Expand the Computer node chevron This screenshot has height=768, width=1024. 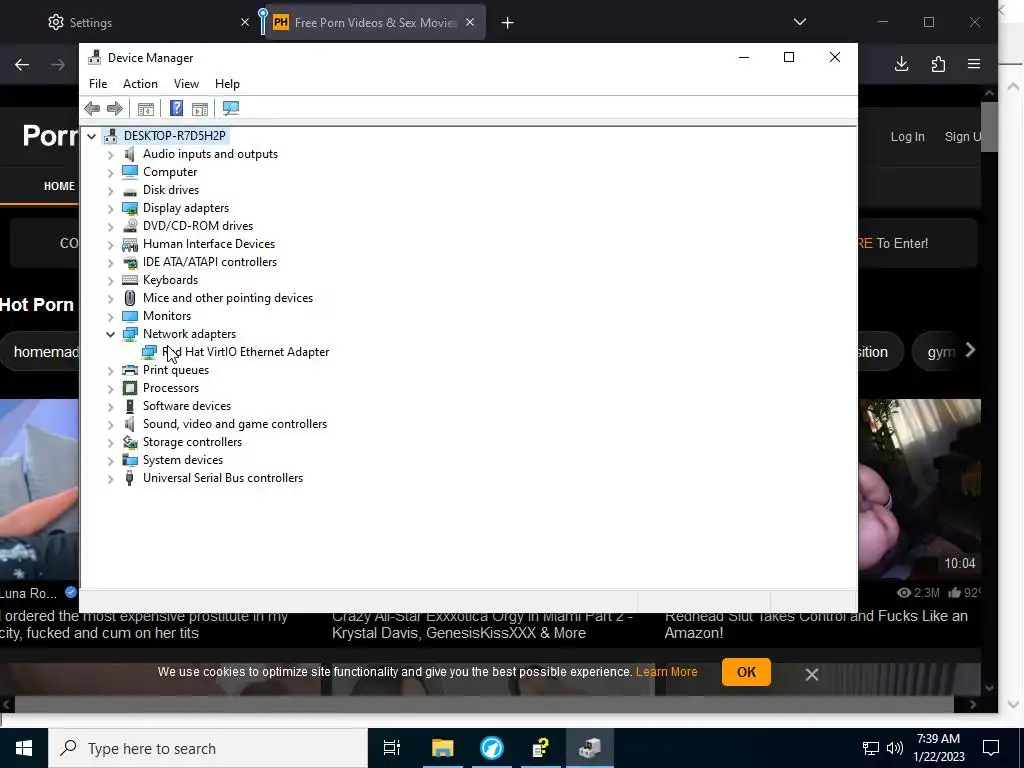[110, 172]
